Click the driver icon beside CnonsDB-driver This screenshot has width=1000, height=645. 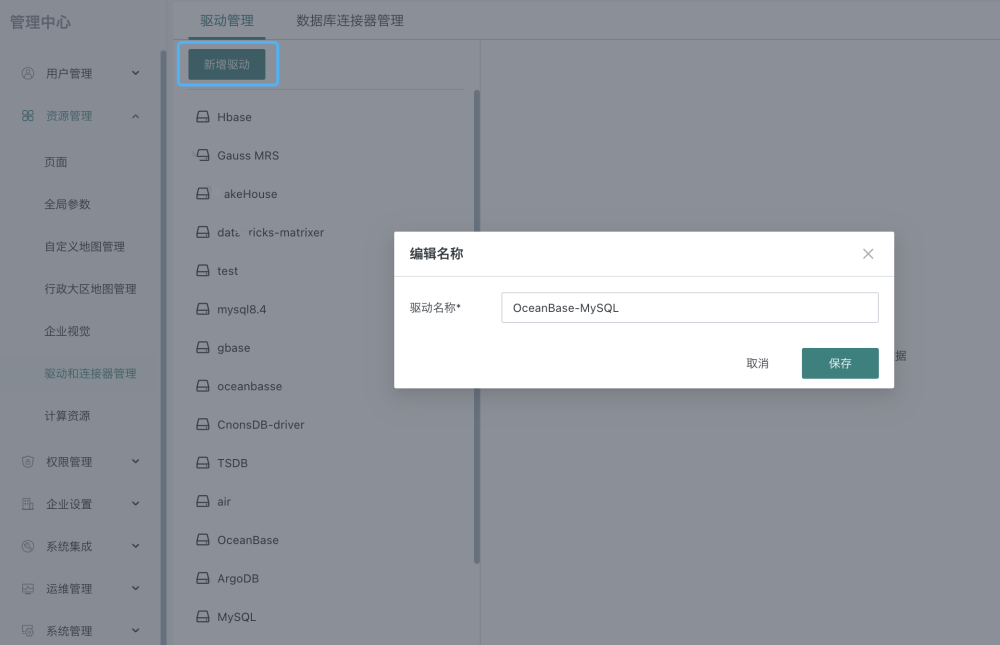coord(203,424)
